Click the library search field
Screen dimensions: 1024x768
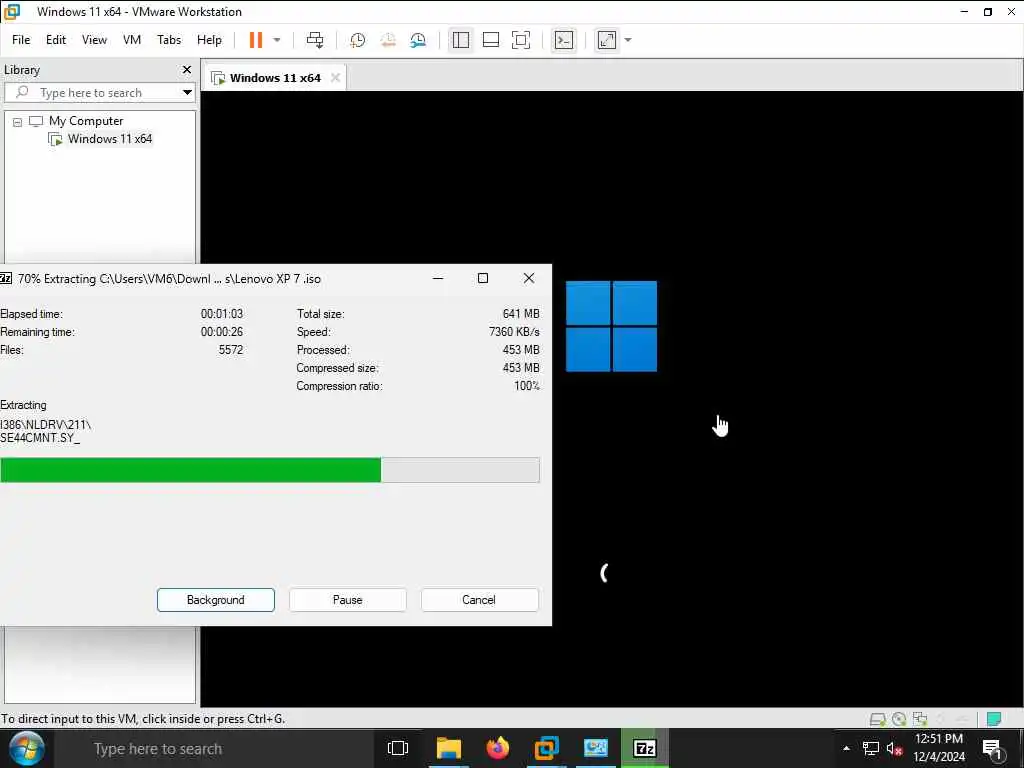[99, 93]
